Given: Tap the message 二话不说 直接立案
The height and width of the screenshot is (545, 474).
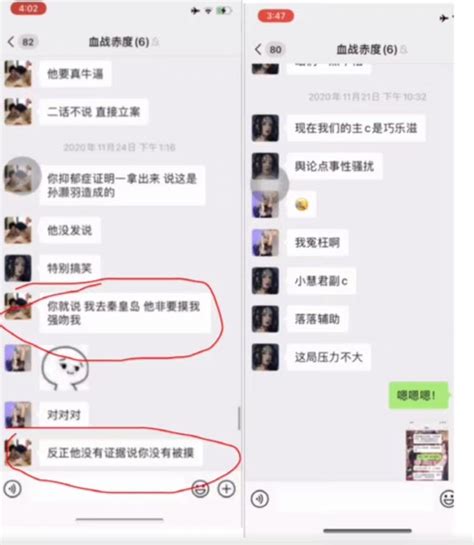Looking at the screenshot, I should pos(94,112).
